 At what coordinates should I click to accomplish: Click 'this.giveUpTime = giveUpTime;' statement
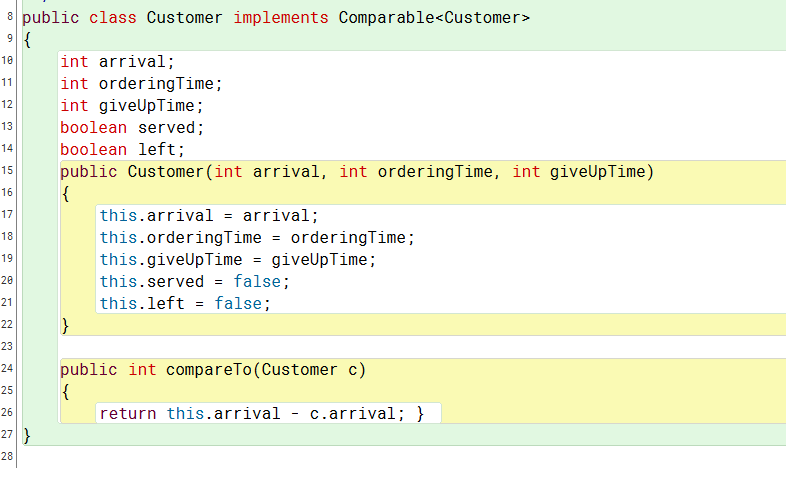tap(238, 260)
